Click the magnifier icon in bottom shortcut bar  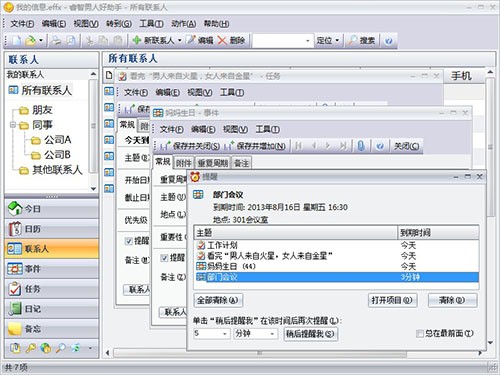coord(61,348)
